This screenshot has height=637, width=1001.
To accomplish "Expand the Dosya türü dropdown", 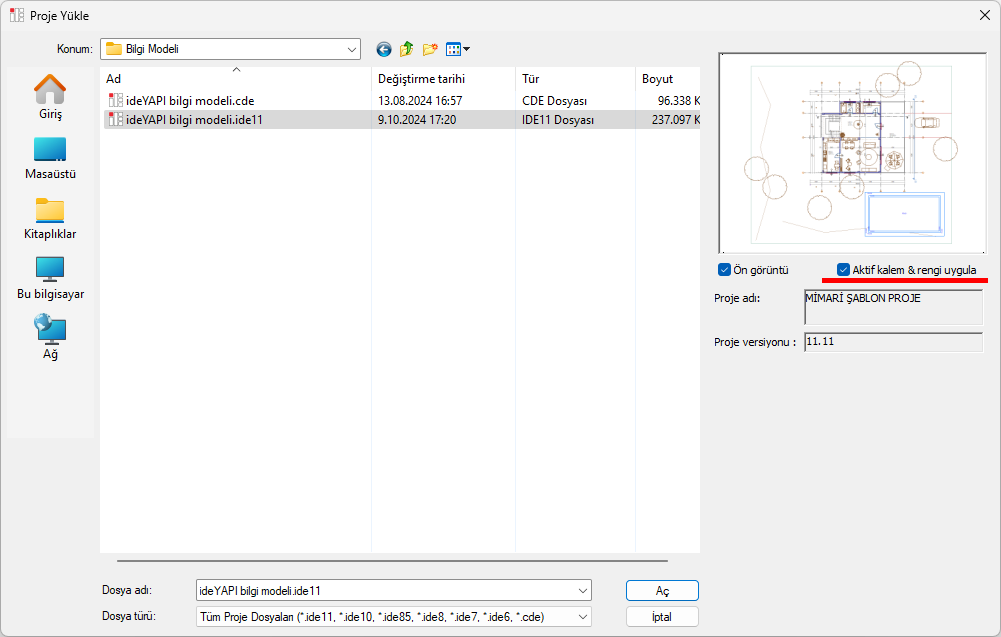I will (583, 617).
